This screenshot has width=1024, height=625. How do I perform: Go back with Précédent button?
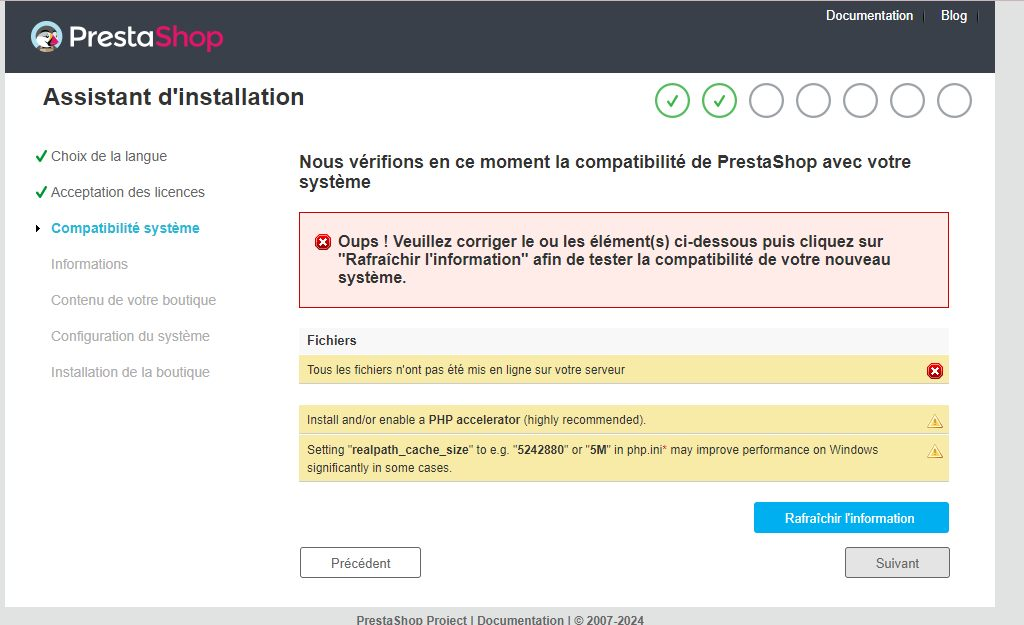(x=360, y=563)
